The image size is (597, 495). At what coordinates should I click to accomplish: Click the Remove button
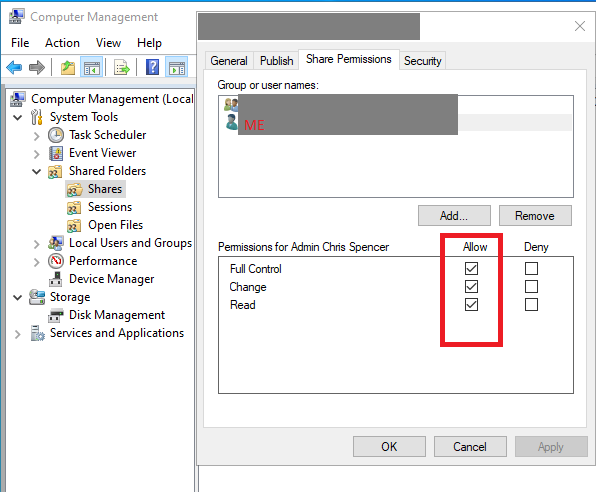(535, 216)
